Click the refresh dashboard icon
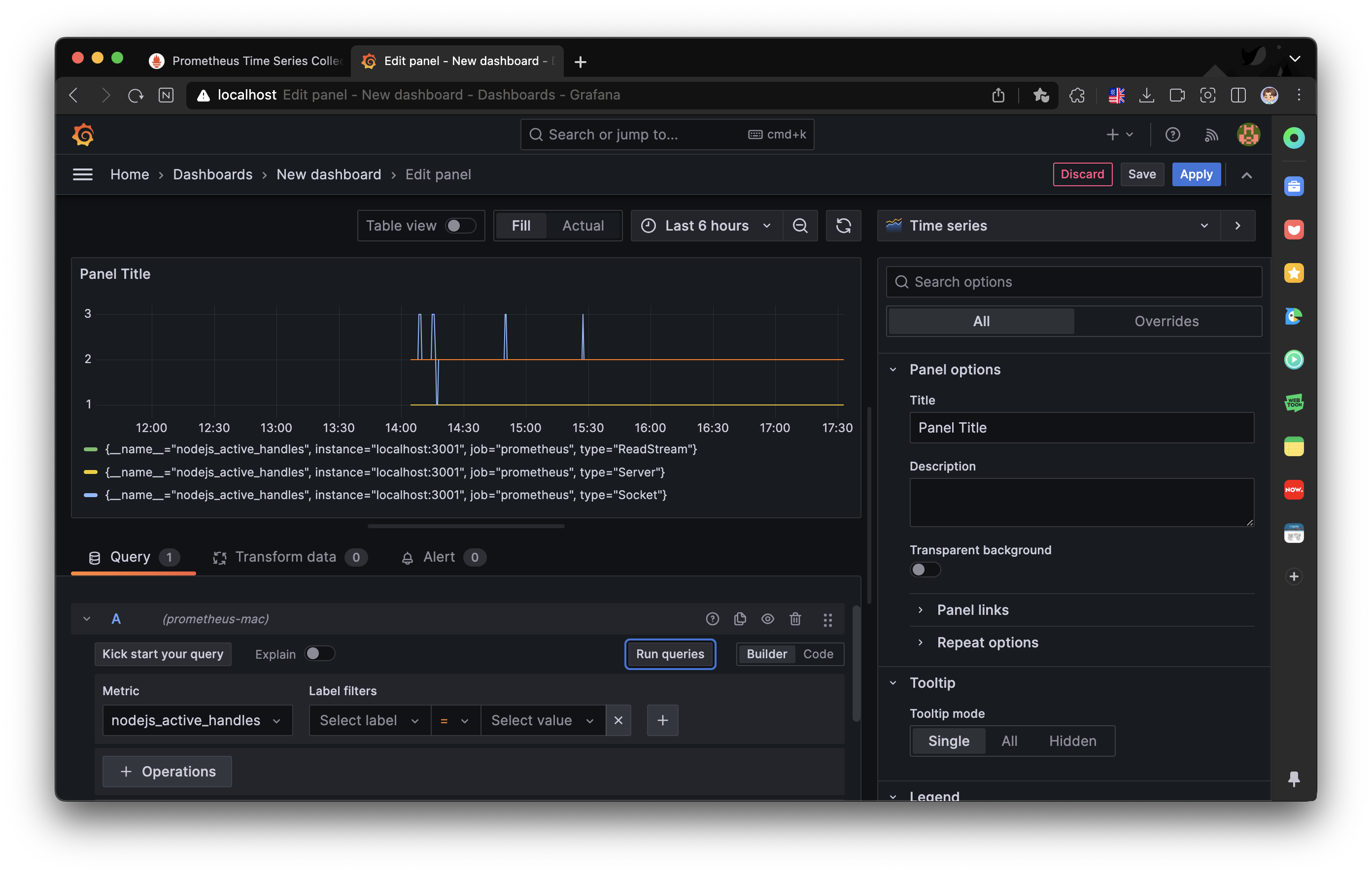 pyautogui.click(x=843, y=226)
